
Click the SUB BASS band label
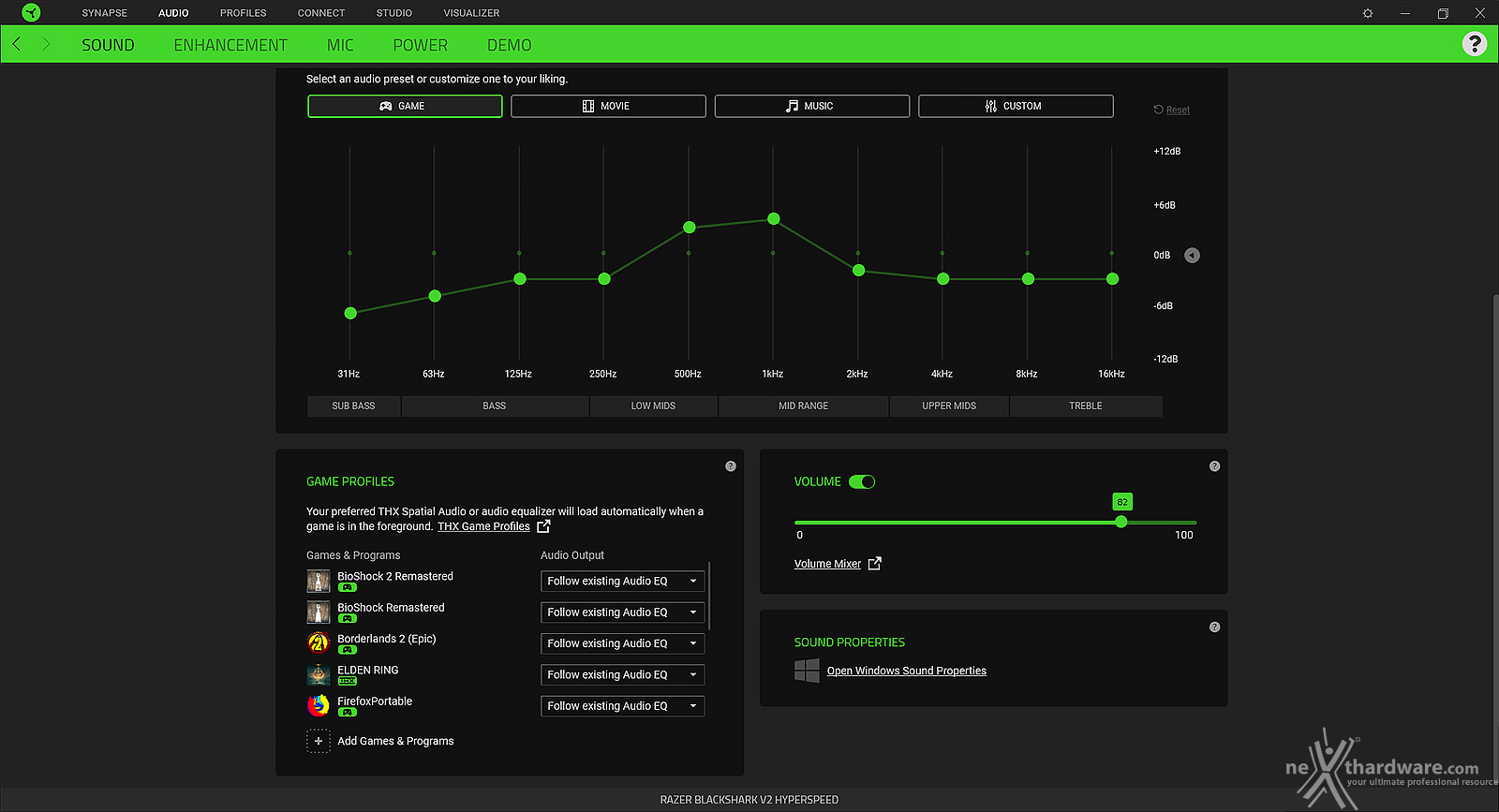click(353, 406)
